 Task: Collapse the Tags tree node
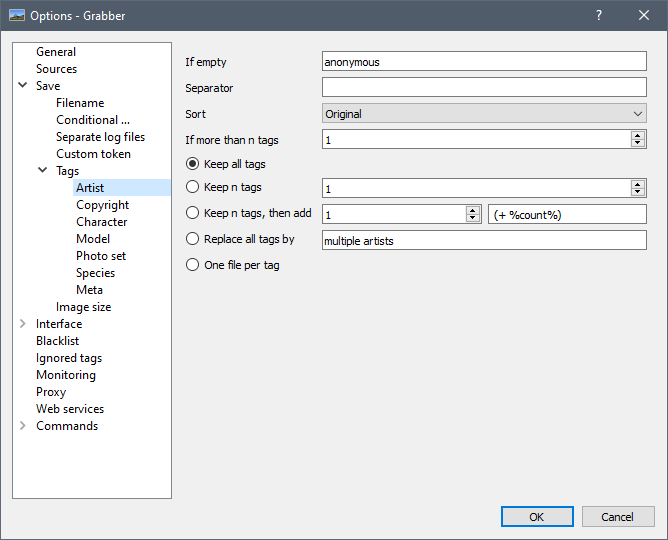coord(43,170)
